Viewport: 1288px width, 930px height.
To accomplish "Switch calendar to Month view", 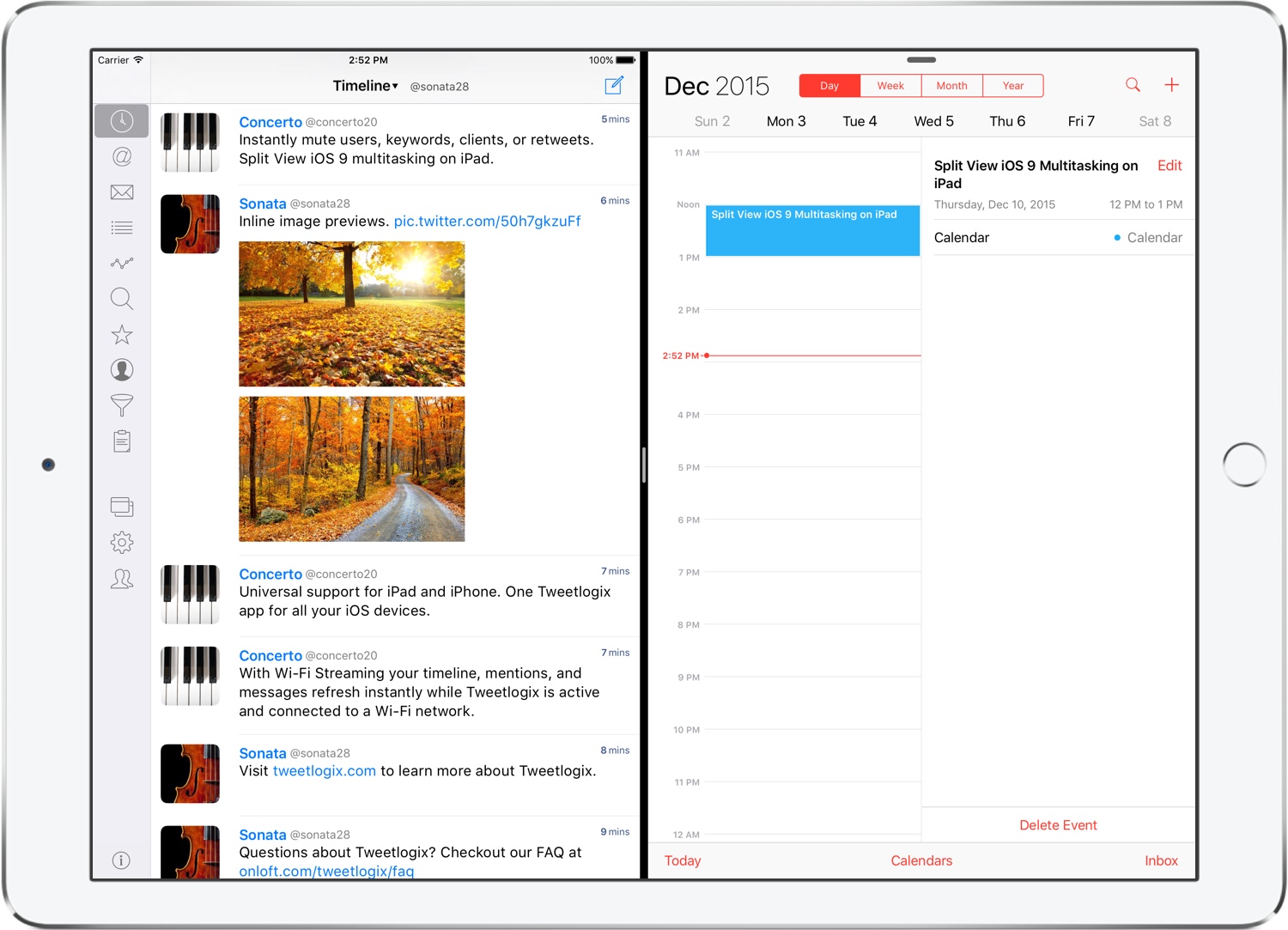I will click(951, 86).
